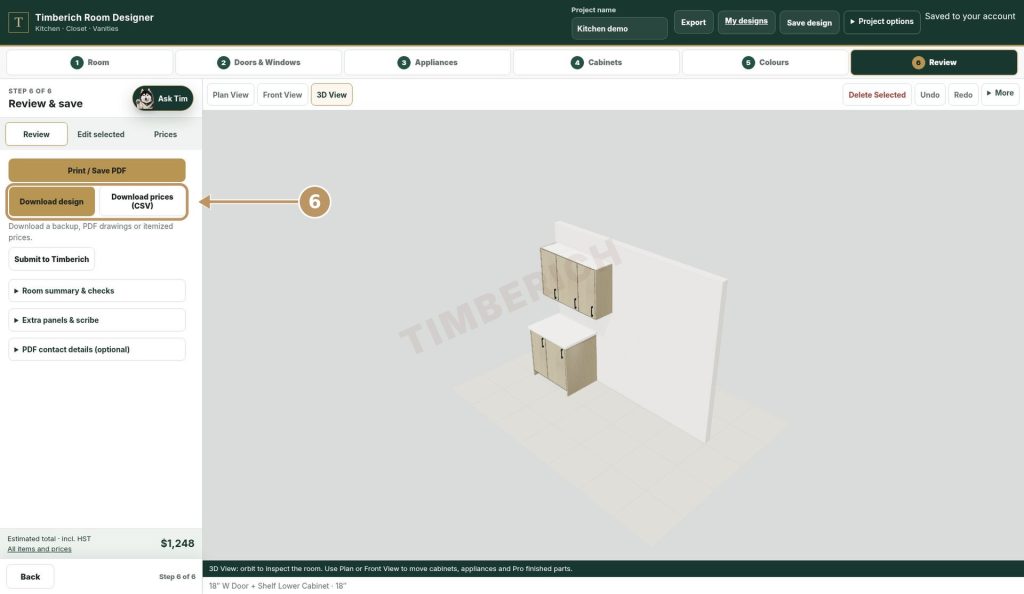Expand PDF contact details (optional) section
The width and height of the screenshot is (1024, 594).
coord(97,350)
